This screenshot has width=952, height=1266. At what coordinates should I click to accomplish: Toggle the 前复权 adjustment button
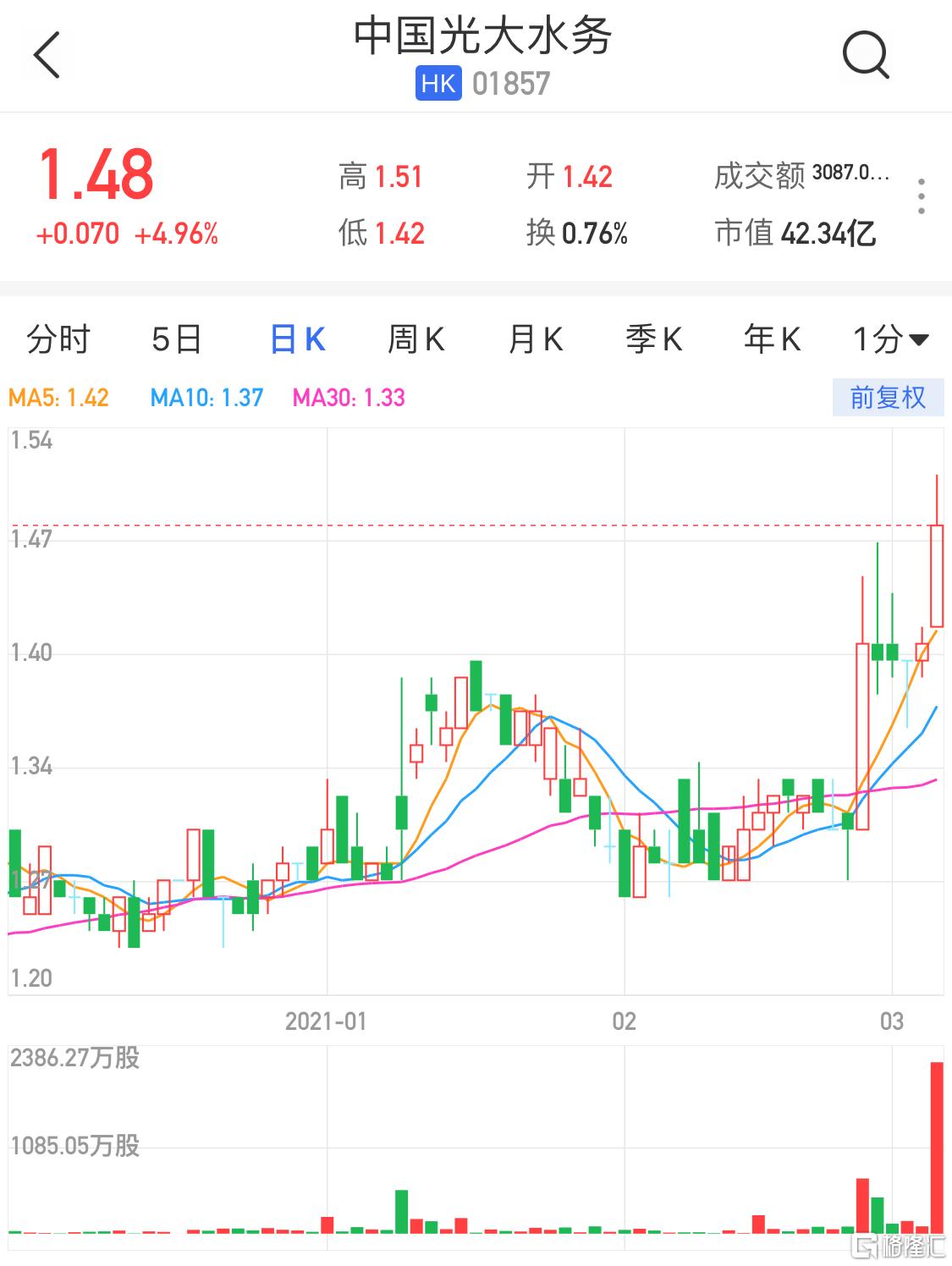(888, 398)
